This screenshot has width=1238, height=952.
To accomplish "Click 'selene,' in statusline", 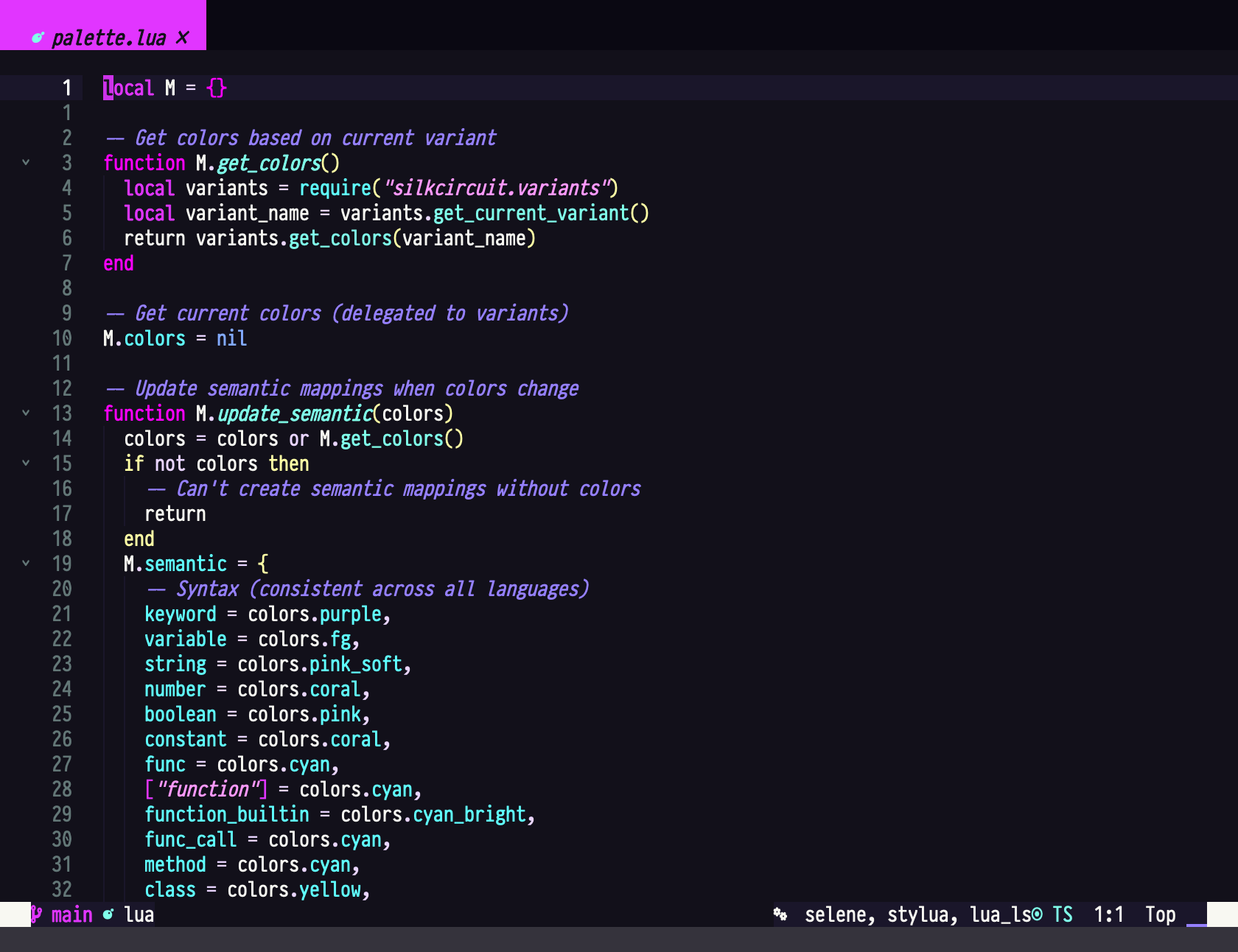I will (x=840, y=914).
